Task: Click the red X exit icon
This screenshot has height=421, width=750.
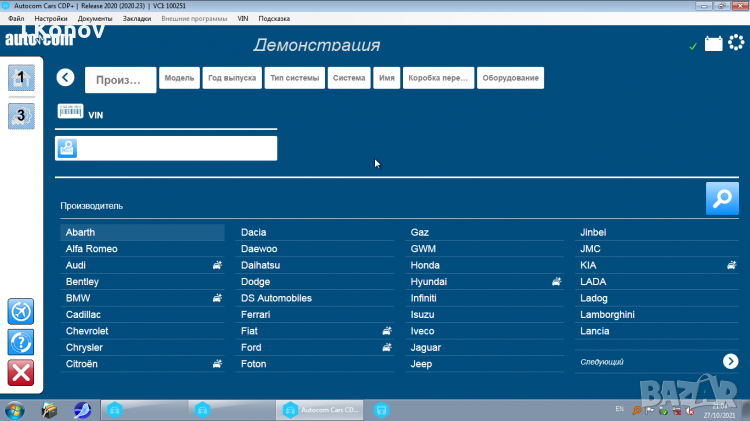Action: 21,374
